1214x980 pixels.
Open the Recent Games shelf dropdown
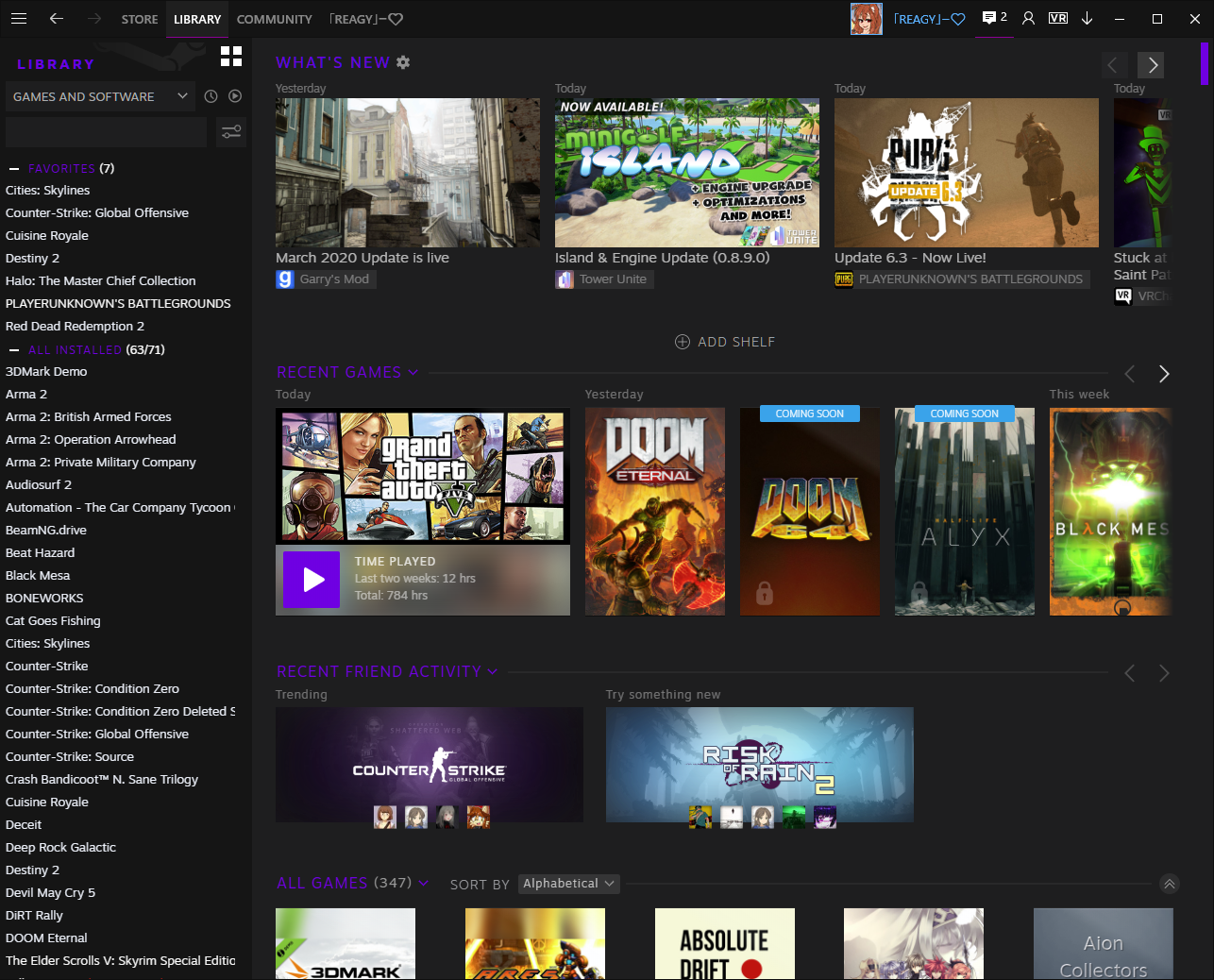413,373
